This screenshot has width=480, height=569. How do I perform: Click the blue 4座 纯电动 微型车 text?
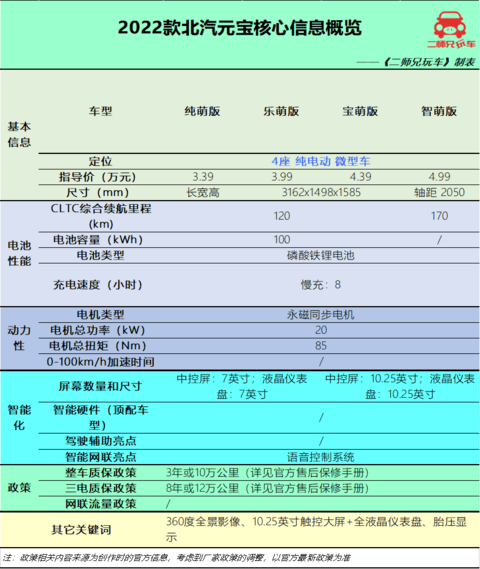pyautogui.click(x=321, y=161)
